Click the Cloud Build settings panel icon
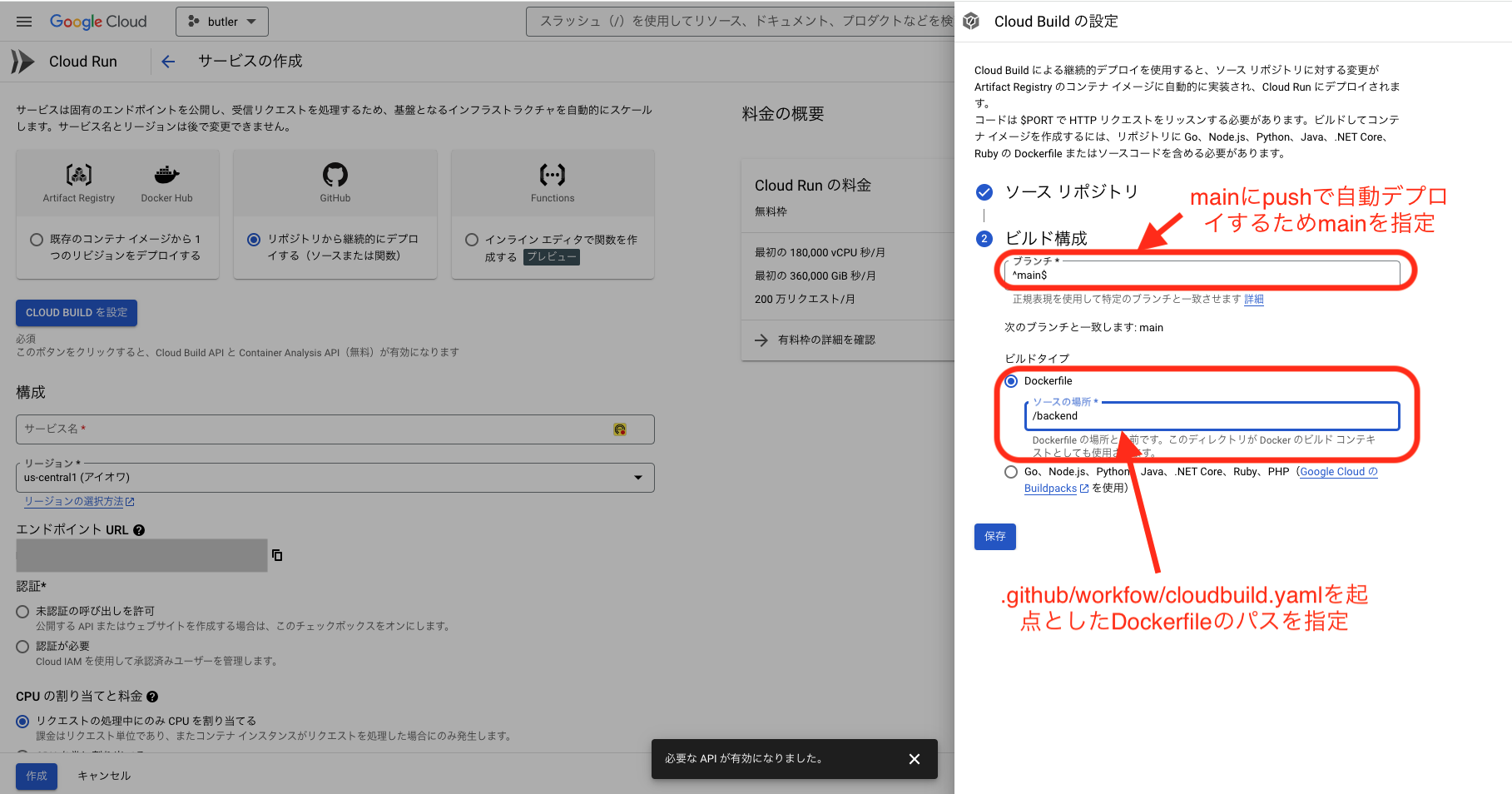Screen dimensions: 1512x794 [x=971, y=22]
